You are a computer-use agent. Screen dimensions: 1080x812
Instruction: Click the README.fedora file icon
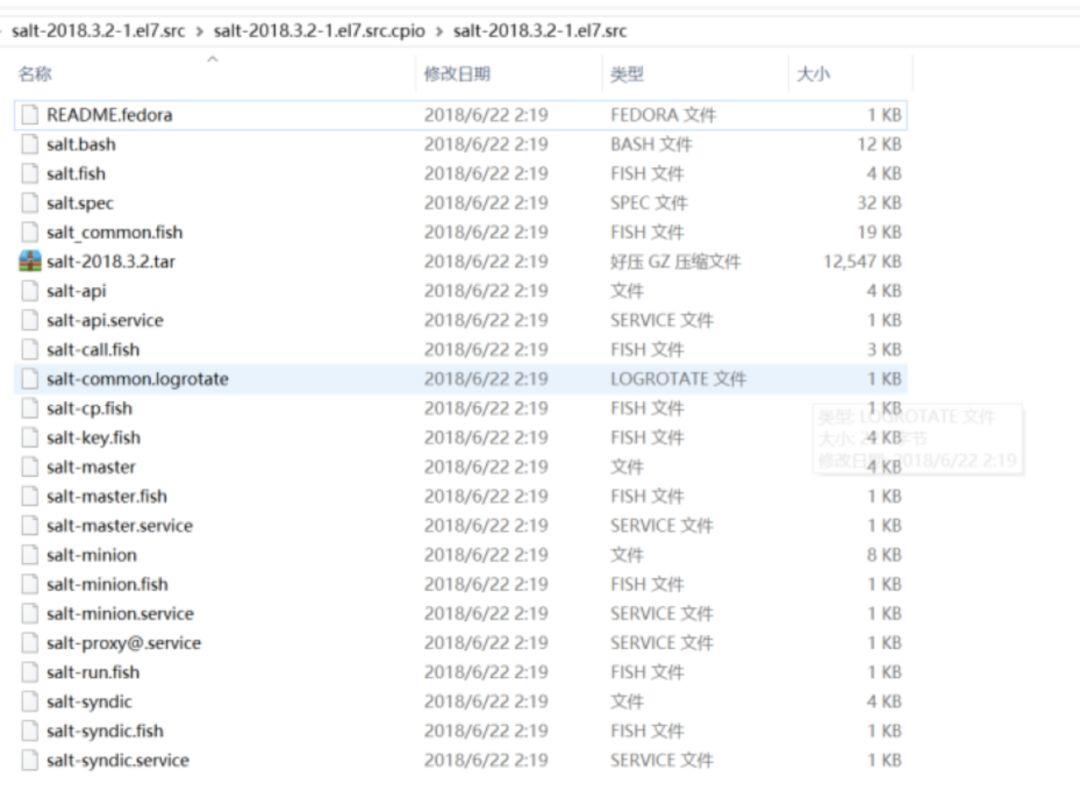point(30,115)
